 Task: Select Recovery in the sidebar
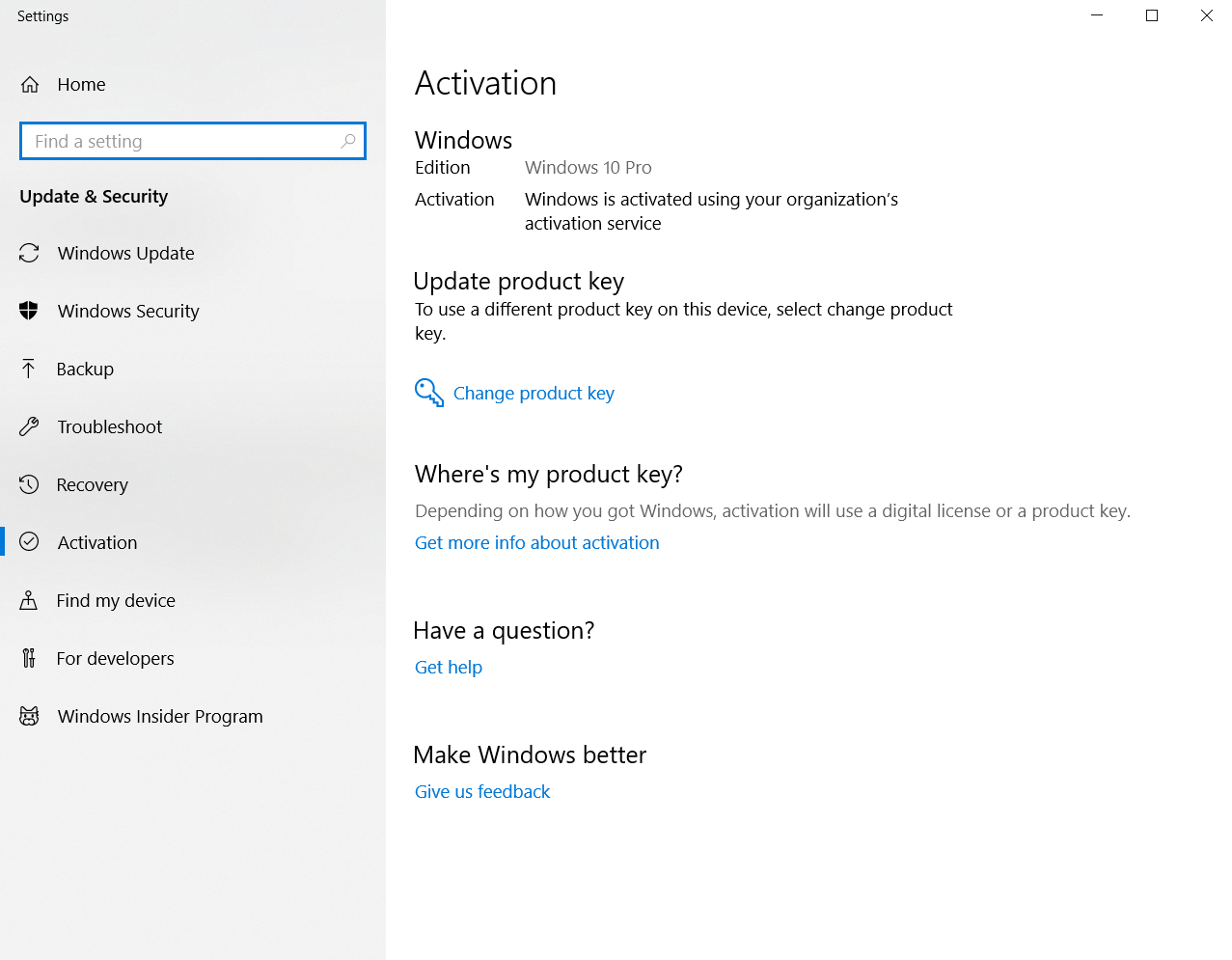click(193, 484)
